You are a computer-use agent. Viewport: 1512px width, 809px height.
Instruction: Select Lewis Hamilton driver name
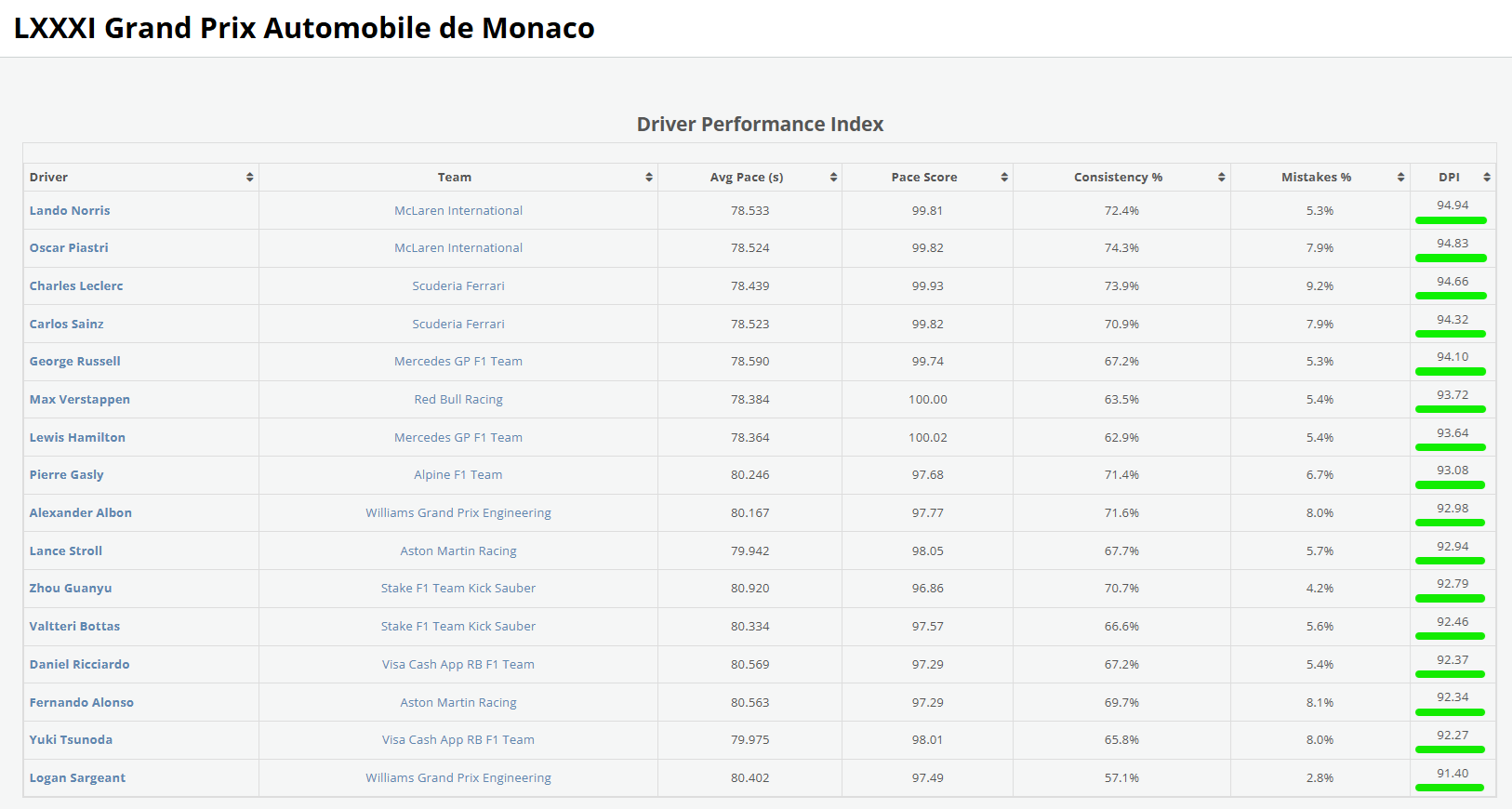click(77, 438)
